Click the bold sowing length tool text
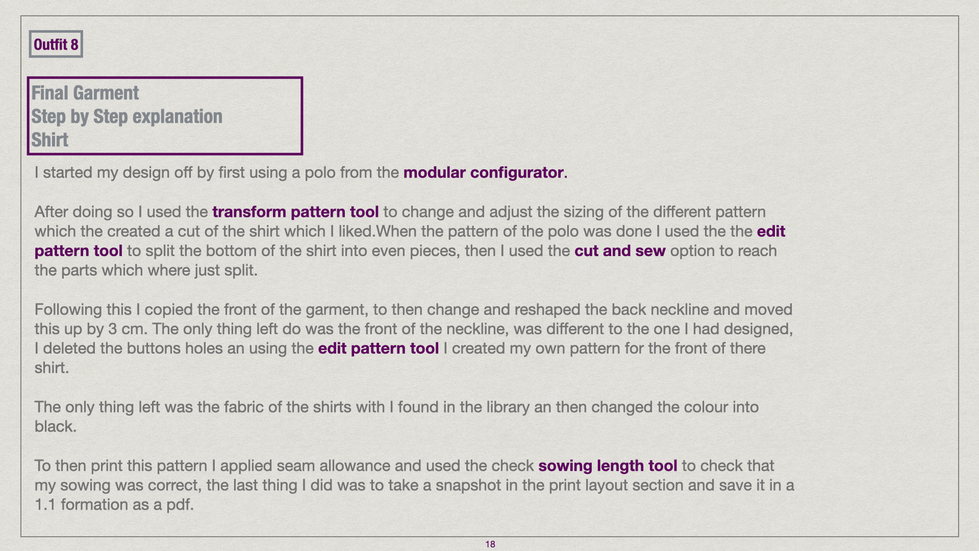979x551 pixels. 607,466
